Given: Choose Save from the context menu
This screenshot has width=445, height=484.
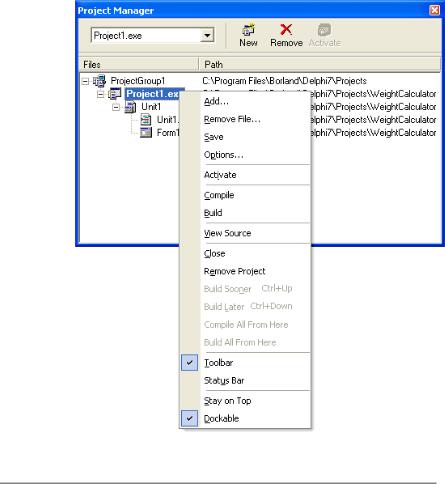Looking at the screenshot, I should pyautogui.click(x=245, y=137).
